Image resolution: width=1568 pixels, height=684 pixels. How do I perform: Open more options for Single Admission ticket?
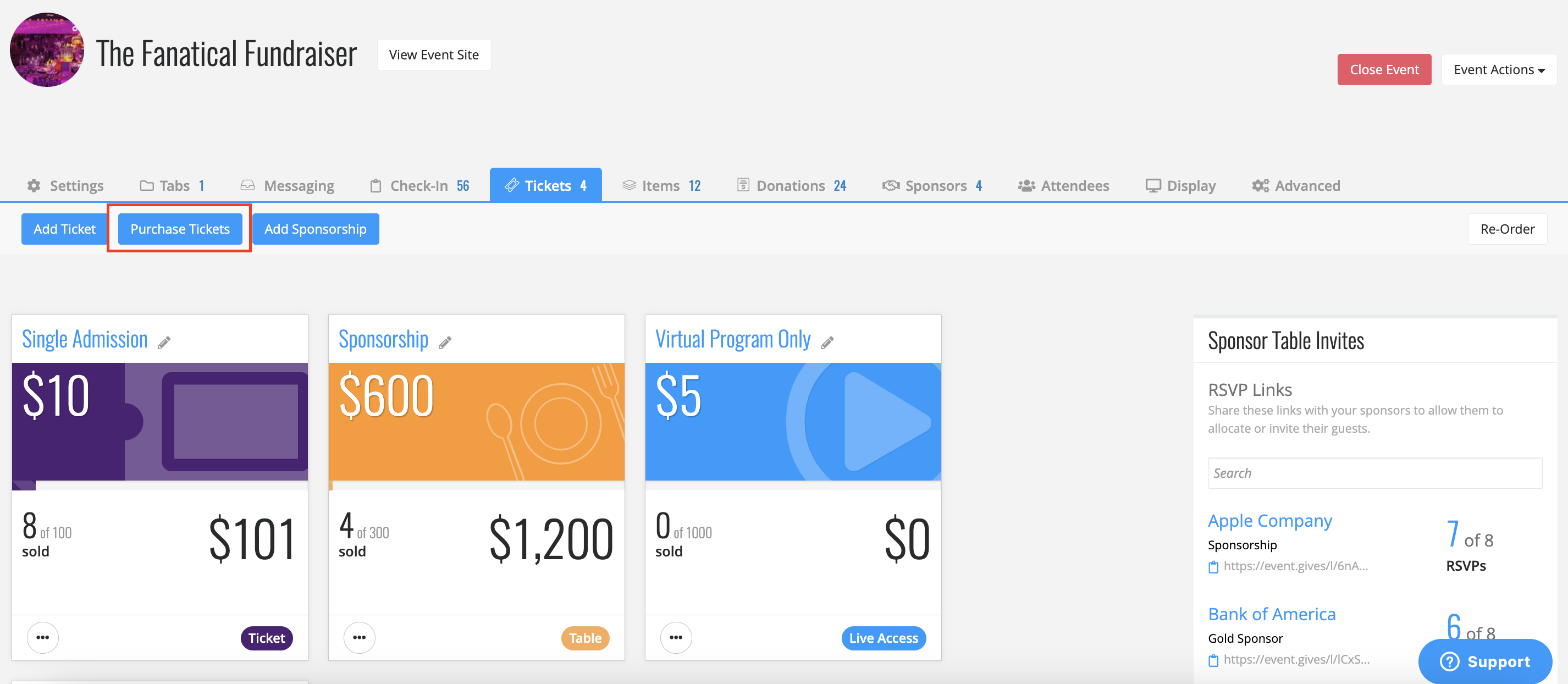pyautogui.click(x=43, y=637)
